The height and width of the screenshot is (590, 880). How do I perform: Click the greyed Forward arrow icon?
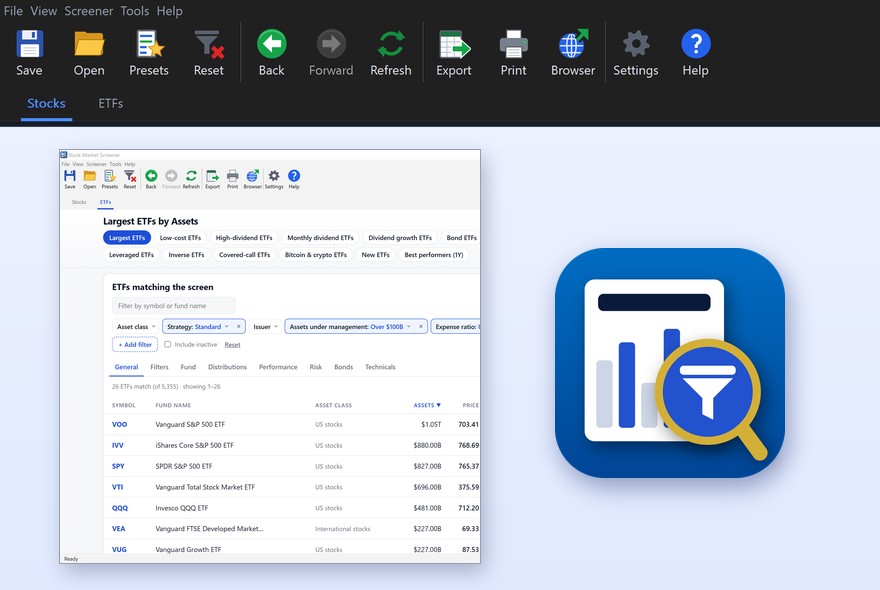(331, 44)
